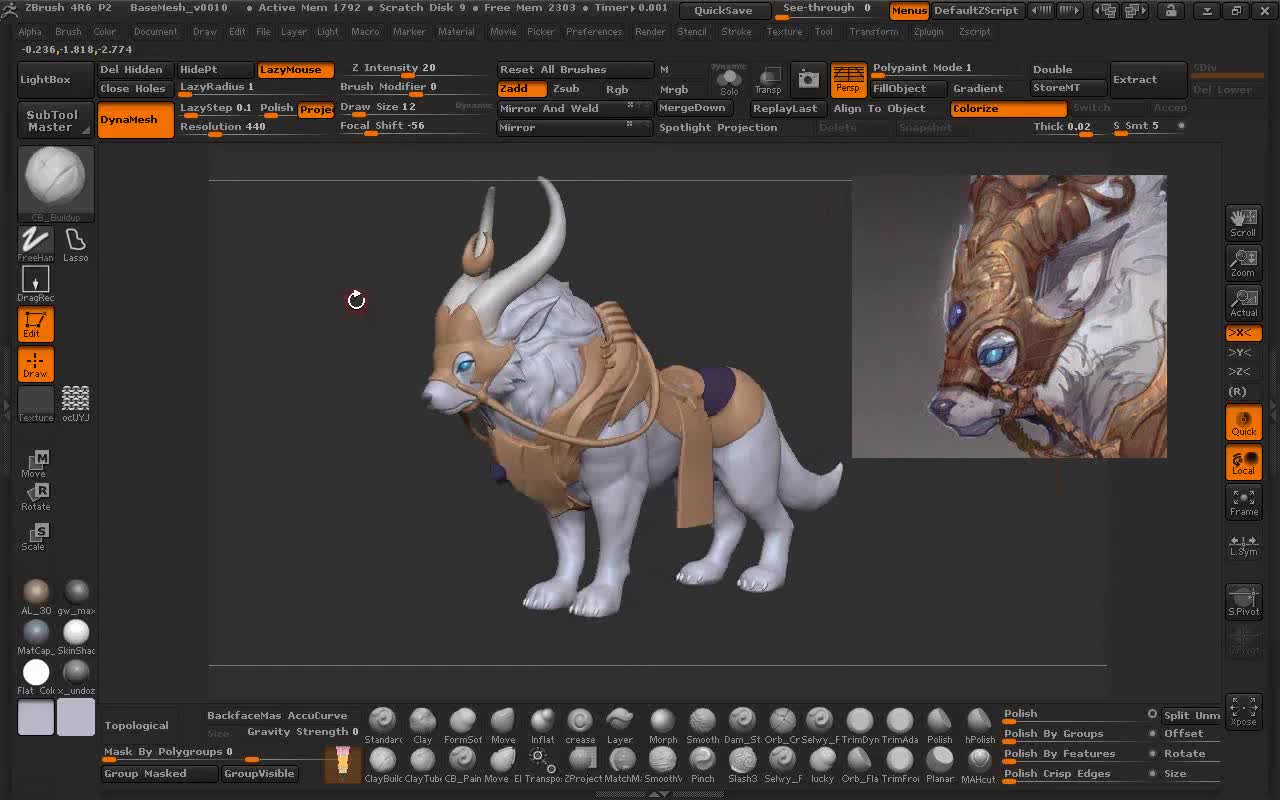This screenshot has width=1280, height=800.
Task: Click Actual size icon
Action: pyautogui.click(x=1243, y=303)
